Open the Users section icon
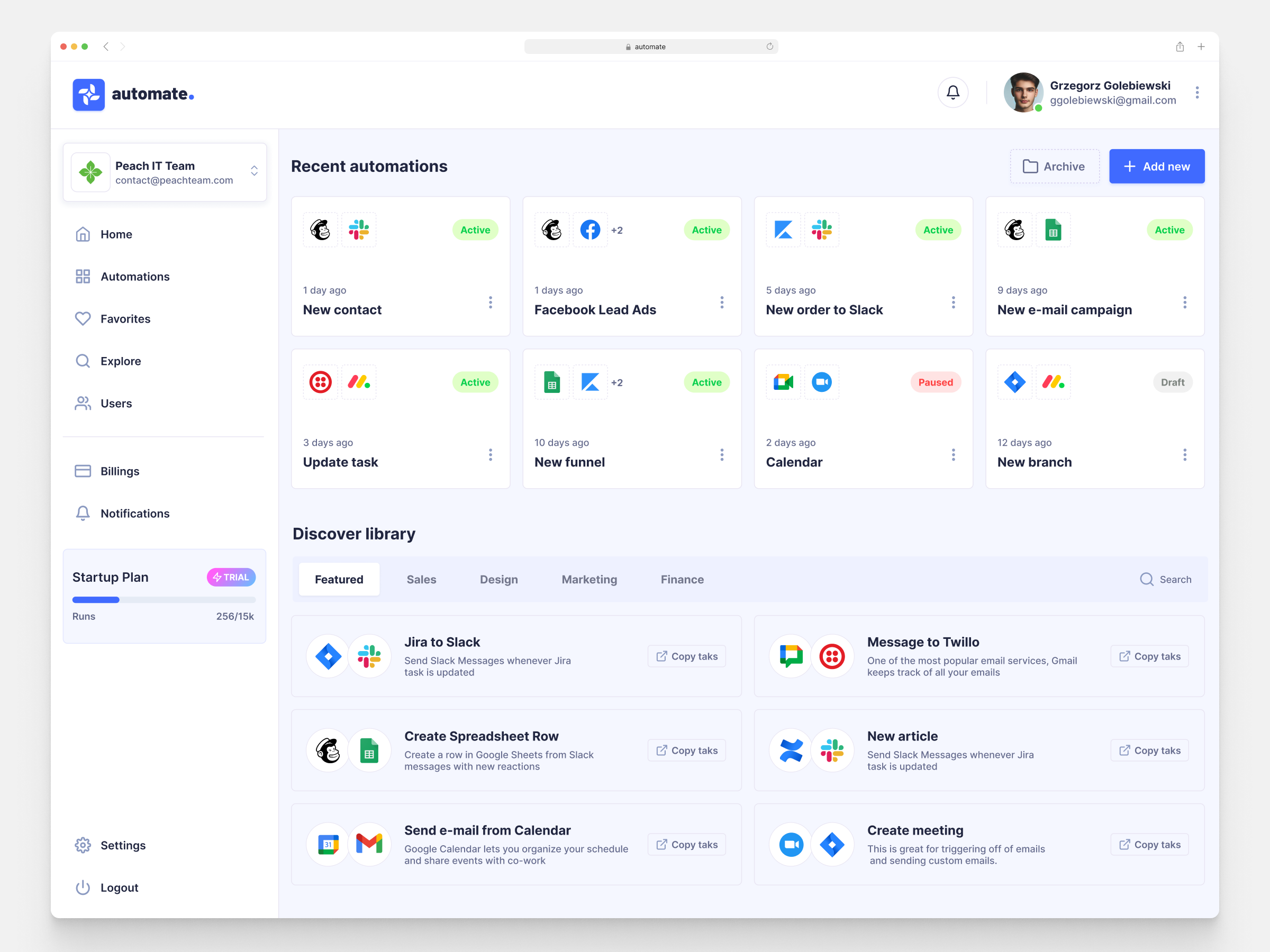Screen dimensions: 1270x952 (83, 403)
